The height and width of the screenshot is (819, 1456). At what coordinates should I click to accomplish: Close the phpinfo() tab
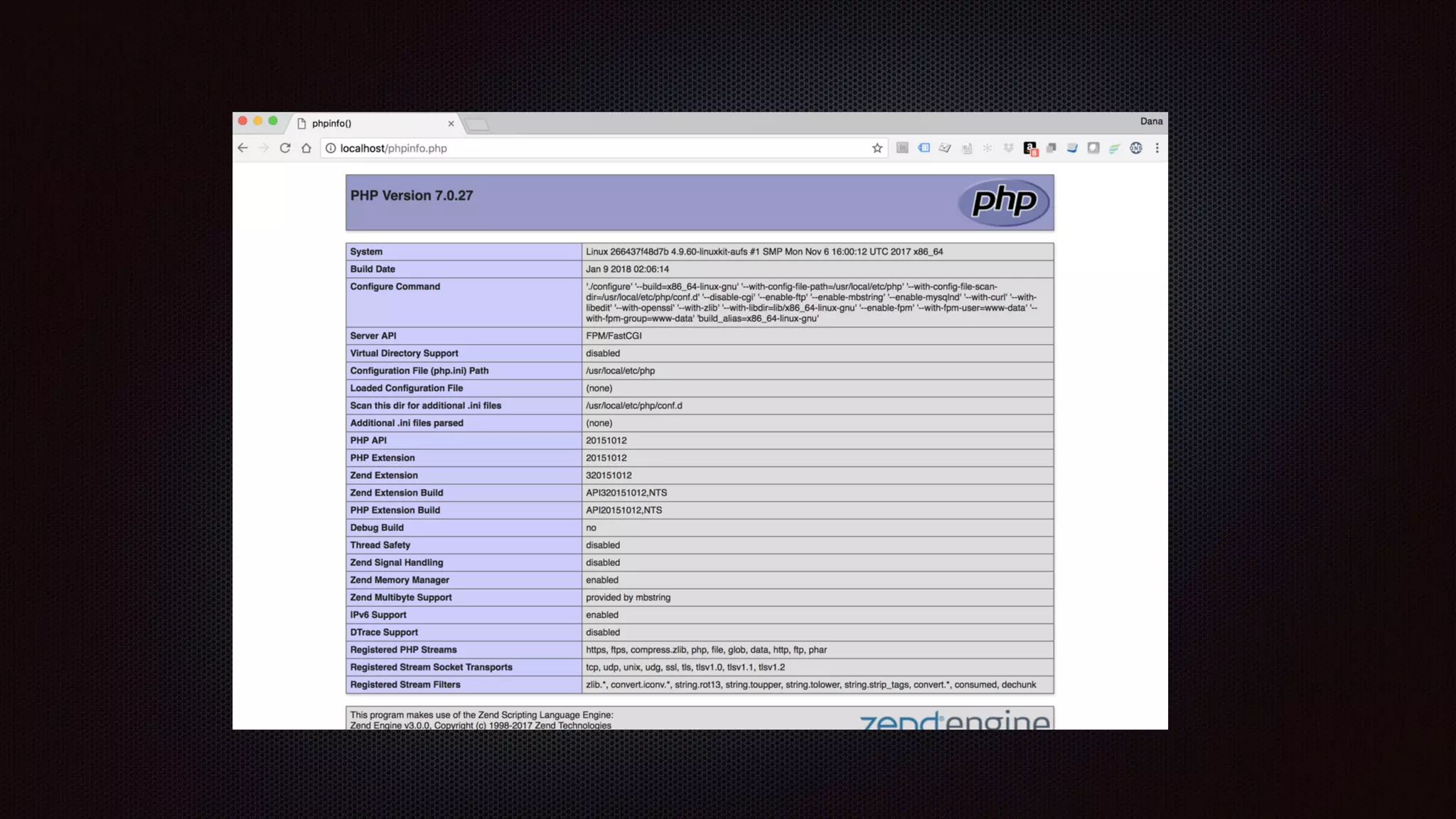point(451,124)
